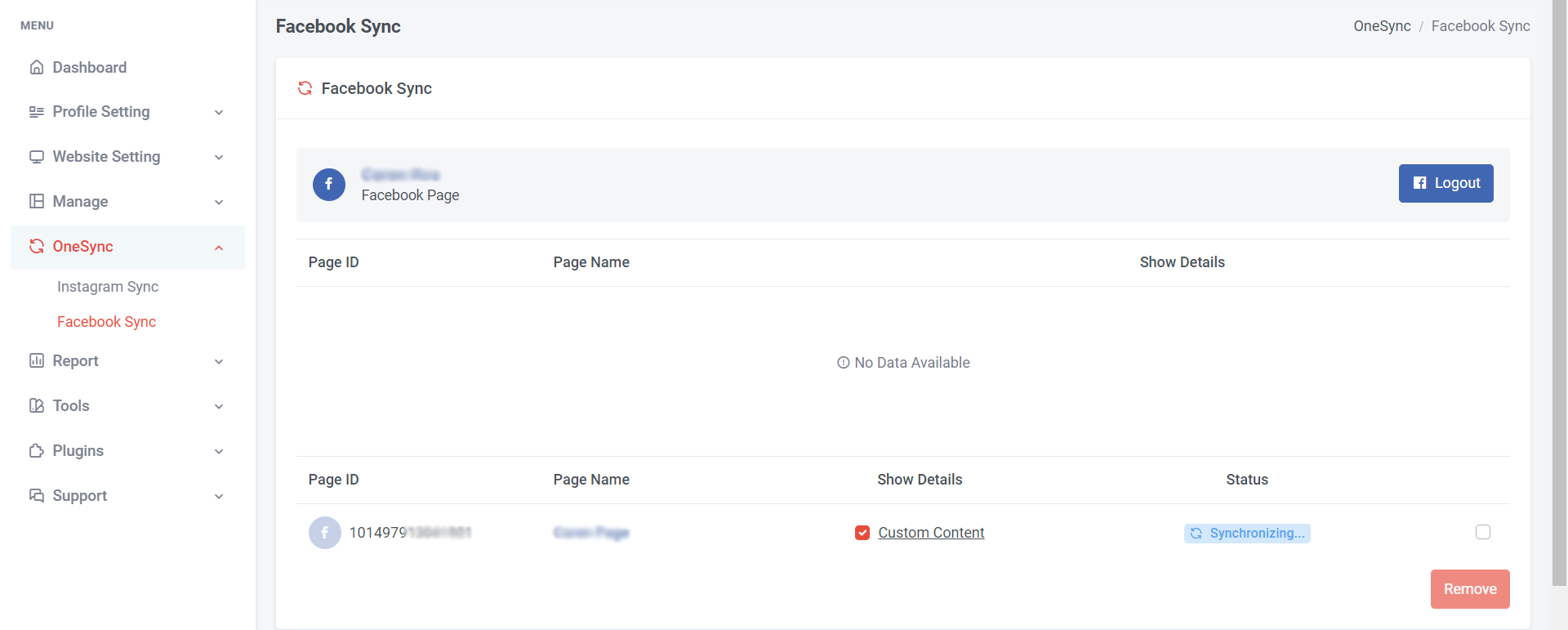Click the spinning icon in Synchronizing badge

1196,534
